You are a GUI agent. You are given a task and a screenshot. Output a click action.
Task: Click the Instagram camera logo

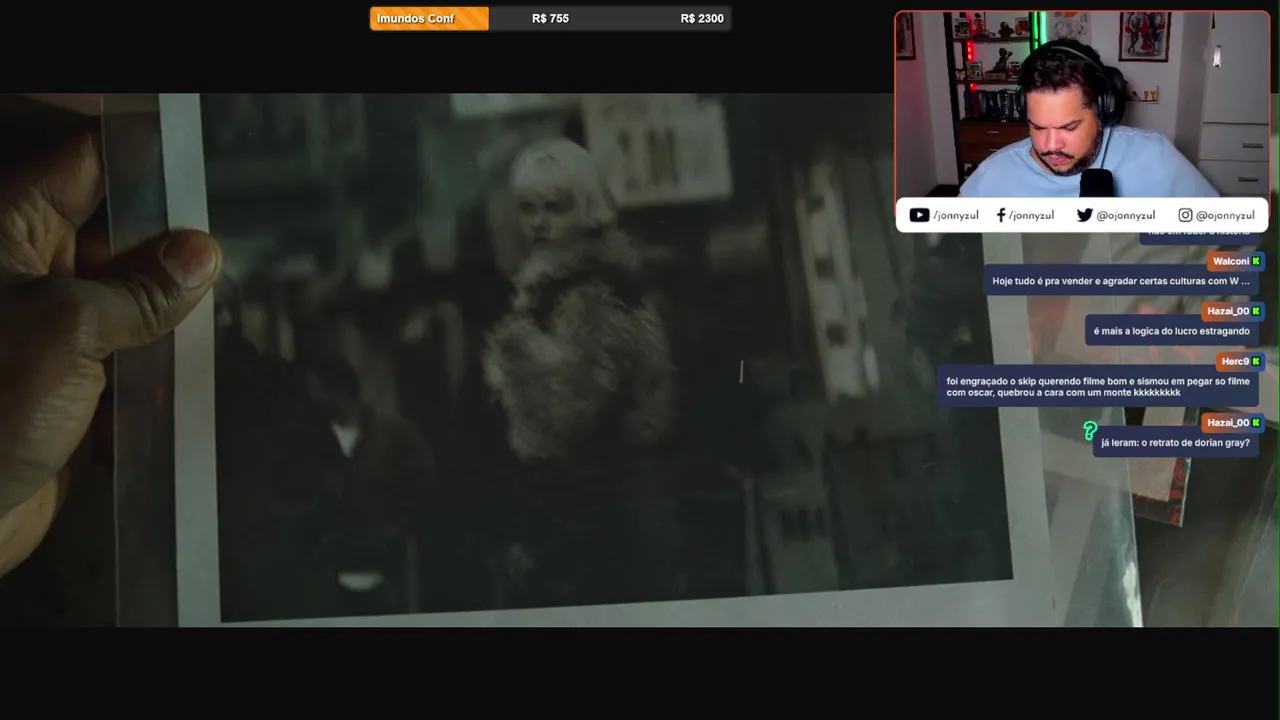[1185, 215]
